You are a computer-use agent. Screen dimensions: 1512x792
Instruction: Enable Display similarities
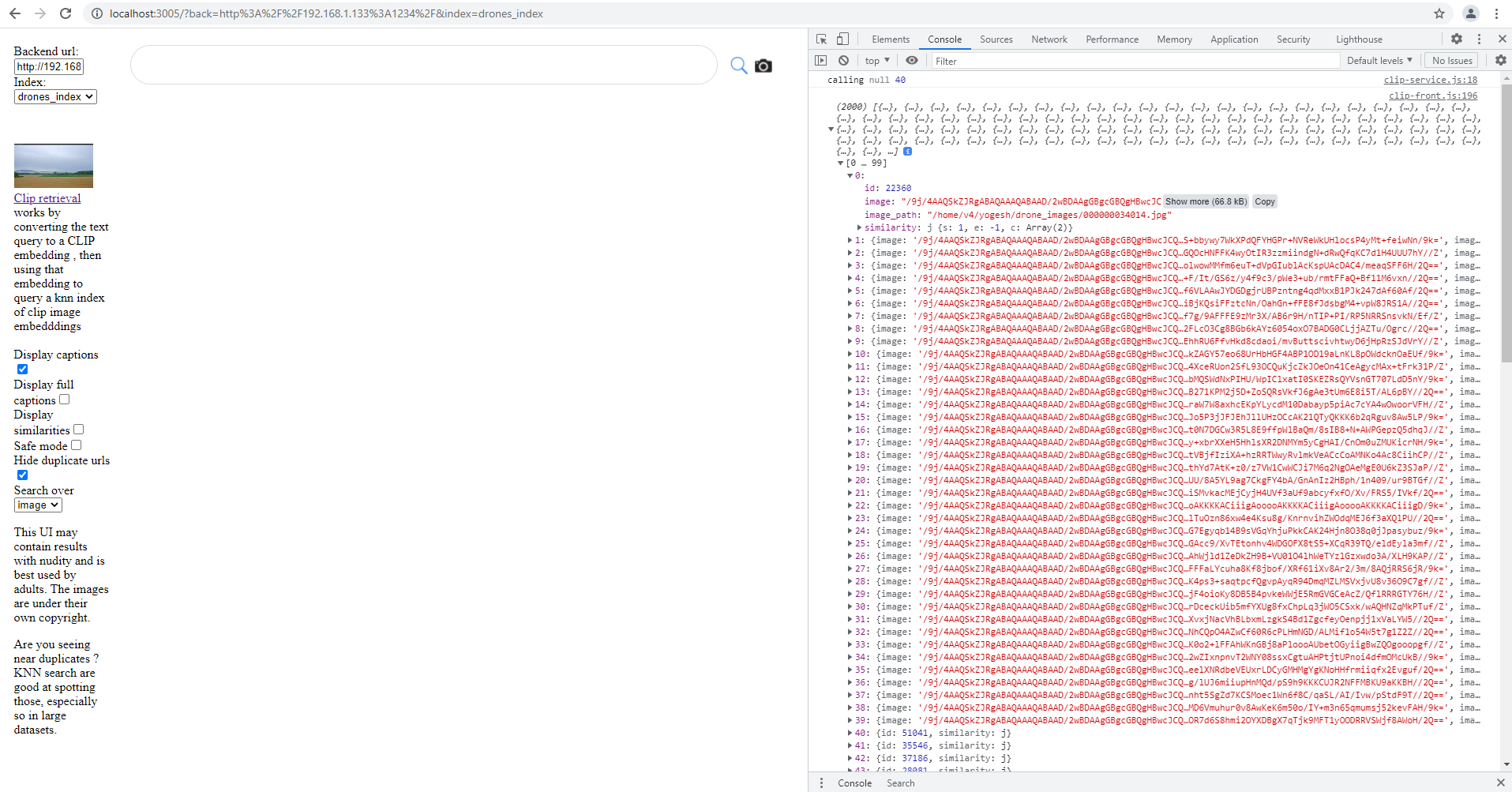pyautogui.click(x=77, y=429)
